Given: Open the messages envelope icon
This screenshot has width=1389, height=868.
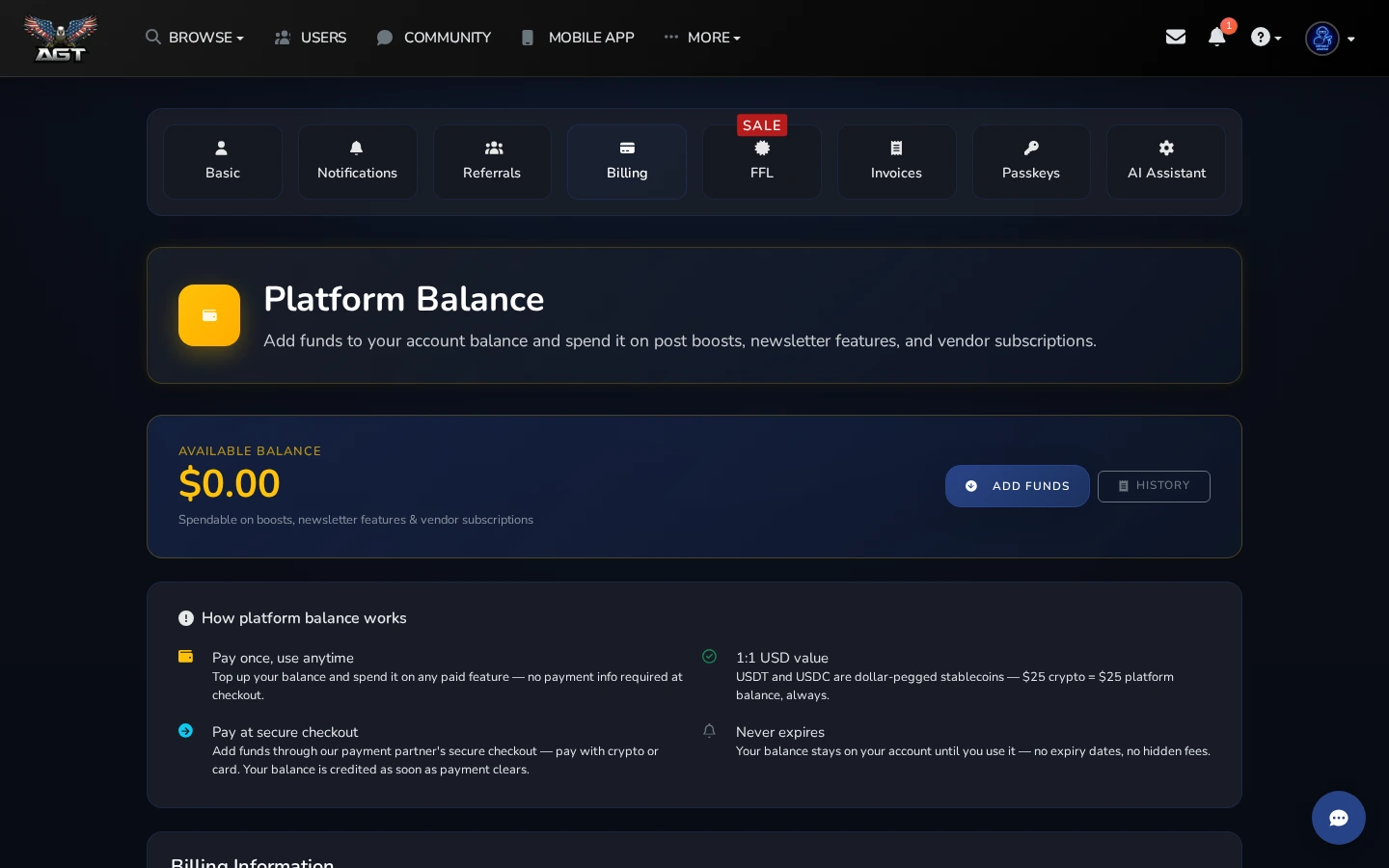Looking at the screenshot, I should (1175, 37).
